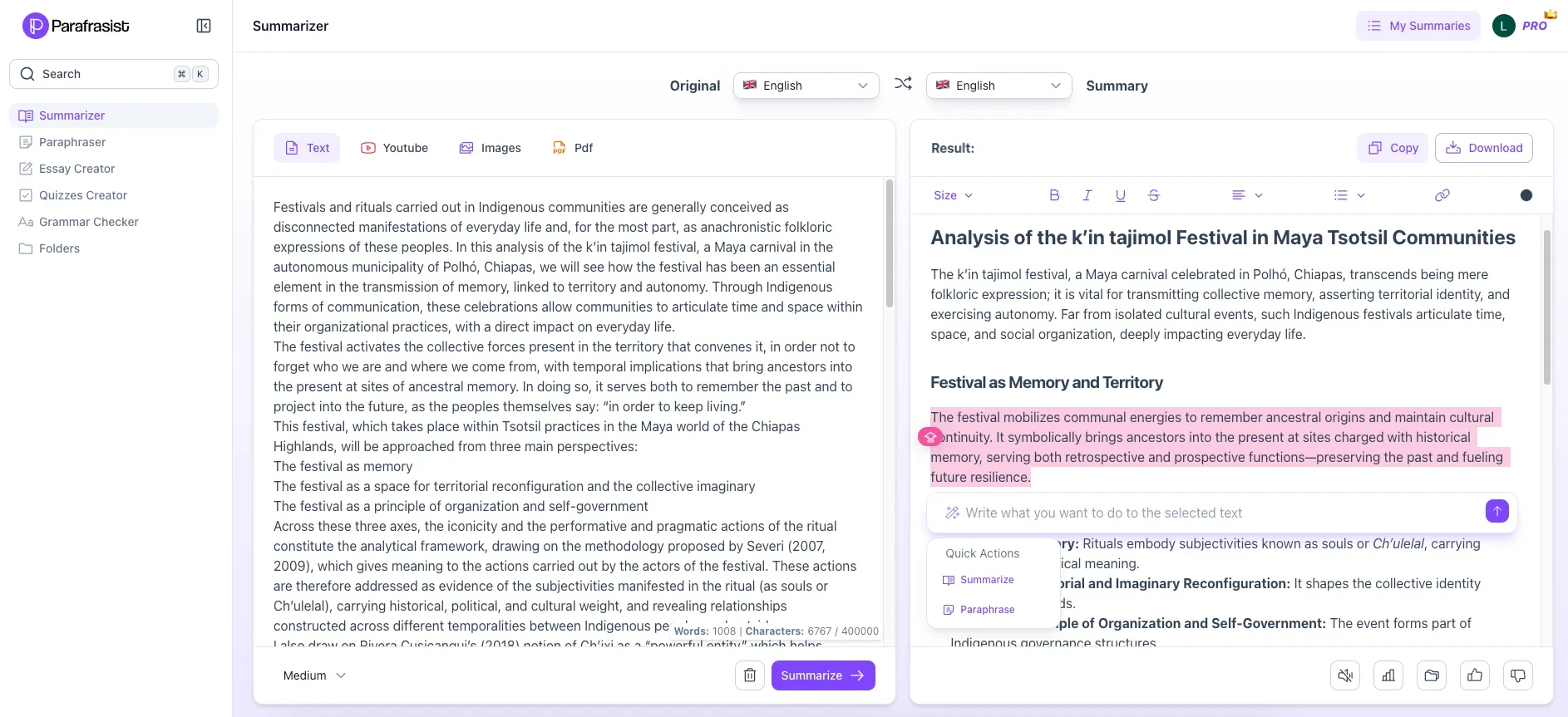Screen dimensions: 1568x717
Task: Click the muted speaker read-aloud icon
Action: pos(1345,675)
